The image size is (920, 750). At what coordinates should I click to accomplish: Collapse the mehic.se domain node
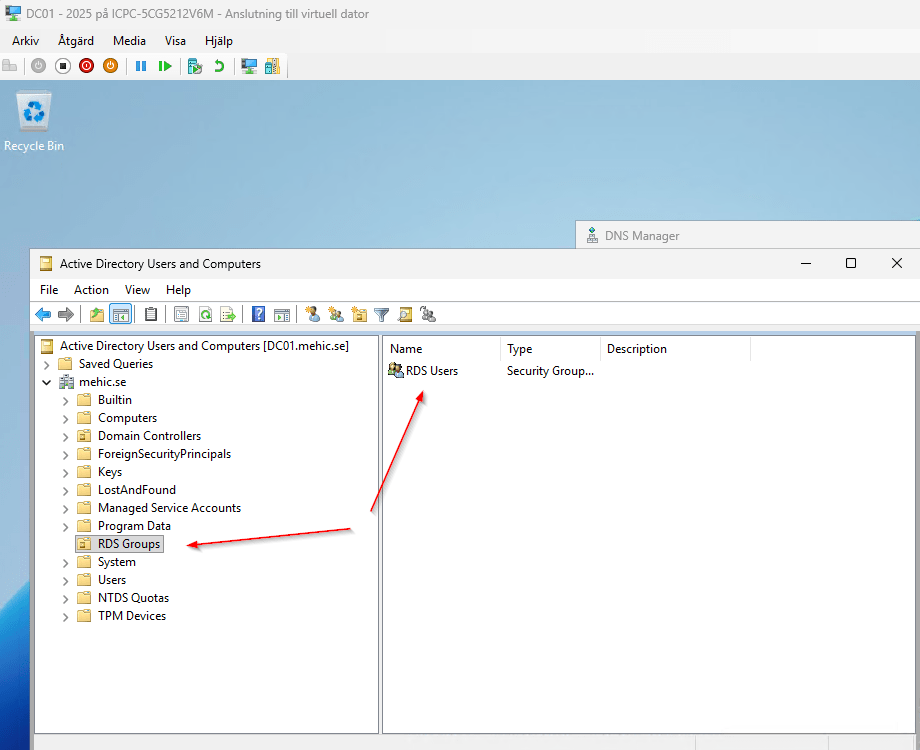[x=46, y=382]
